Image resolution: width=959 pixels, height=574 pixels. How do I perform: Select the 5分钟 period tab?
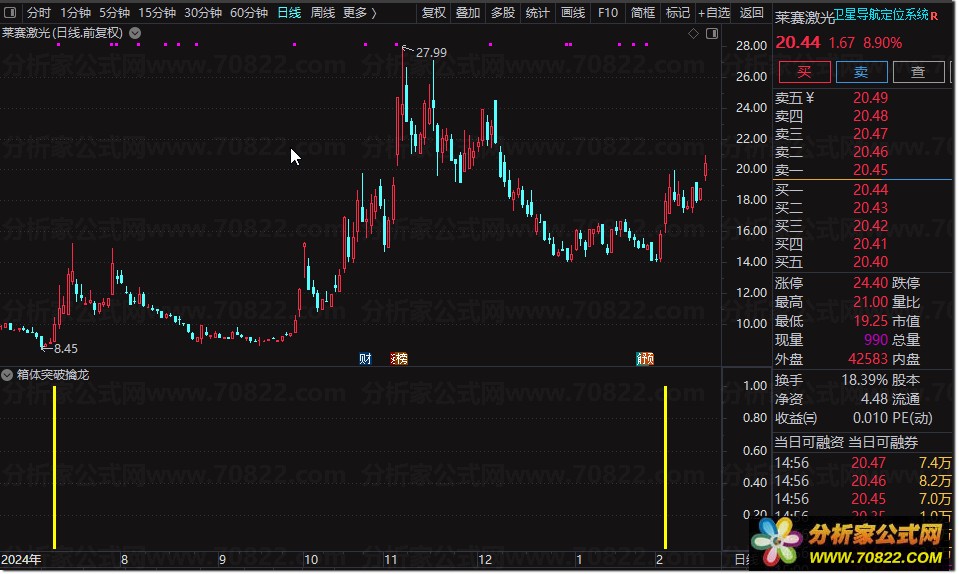pyautogui.click(x=114, y=12)
